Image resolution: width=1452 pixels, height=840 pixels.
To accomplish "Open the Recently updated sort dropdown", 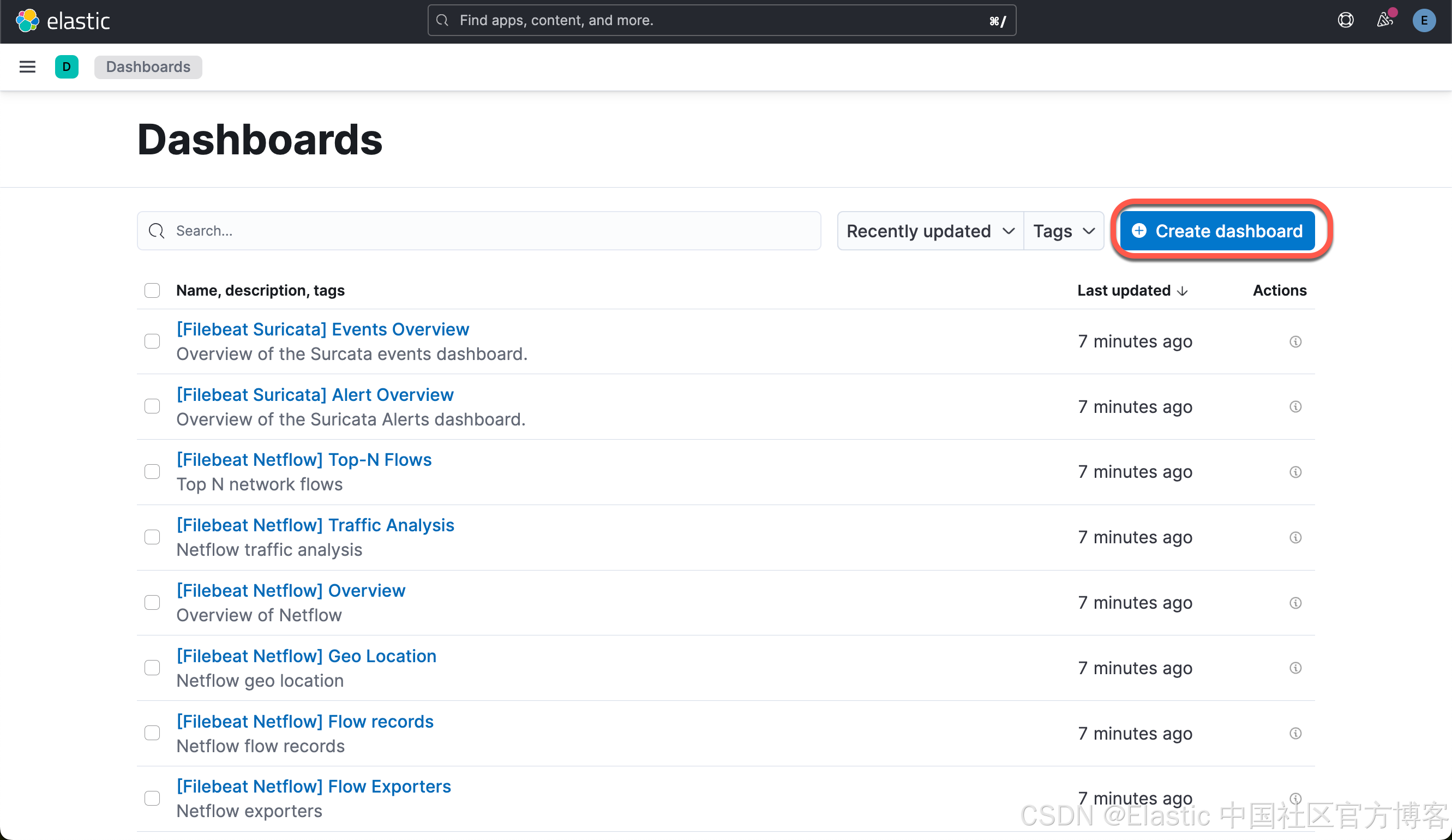I will pos(930,231).
